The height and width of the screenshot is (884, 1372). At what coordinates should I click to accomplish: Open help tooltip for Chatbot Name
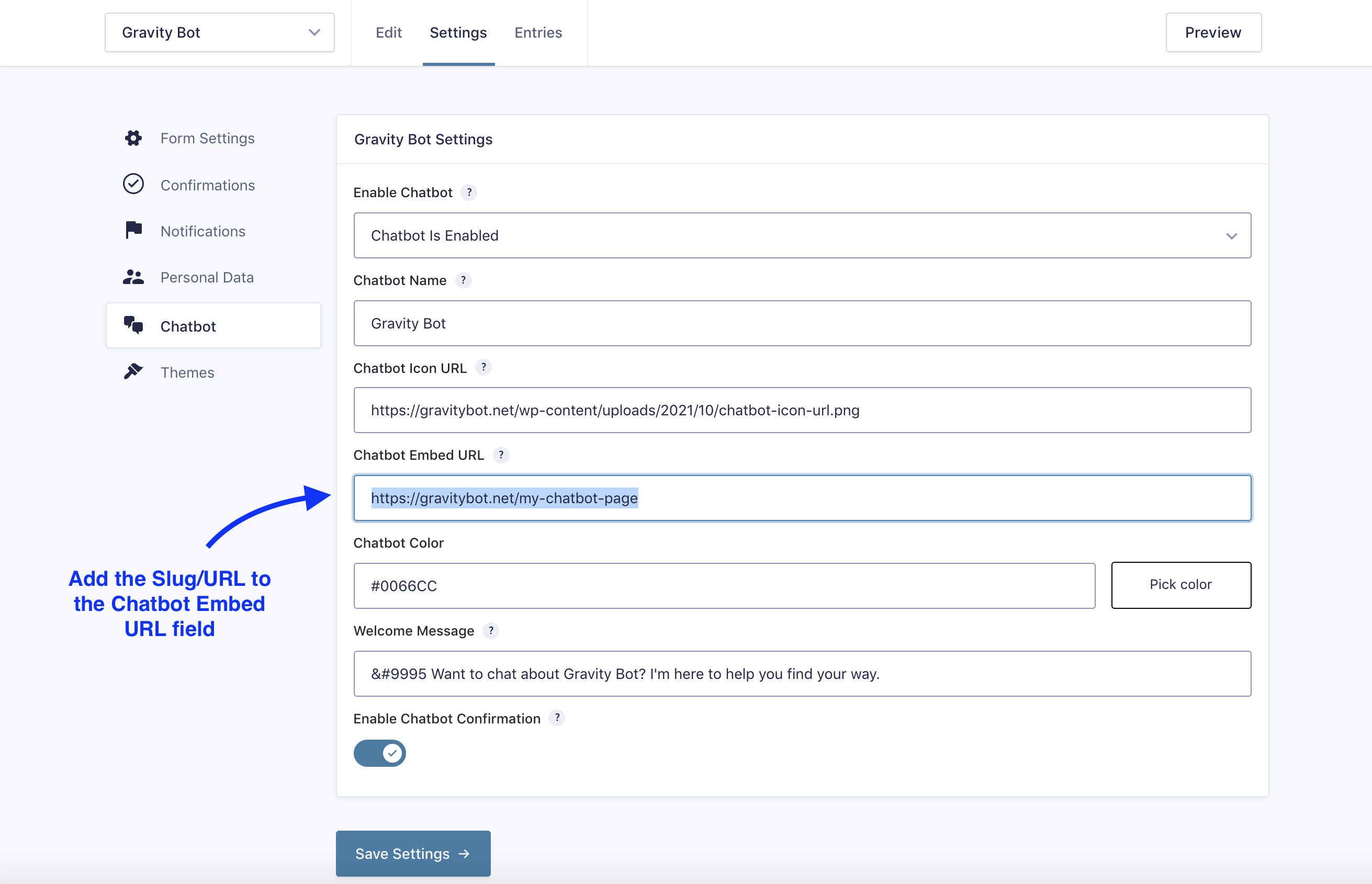point(463,280)
